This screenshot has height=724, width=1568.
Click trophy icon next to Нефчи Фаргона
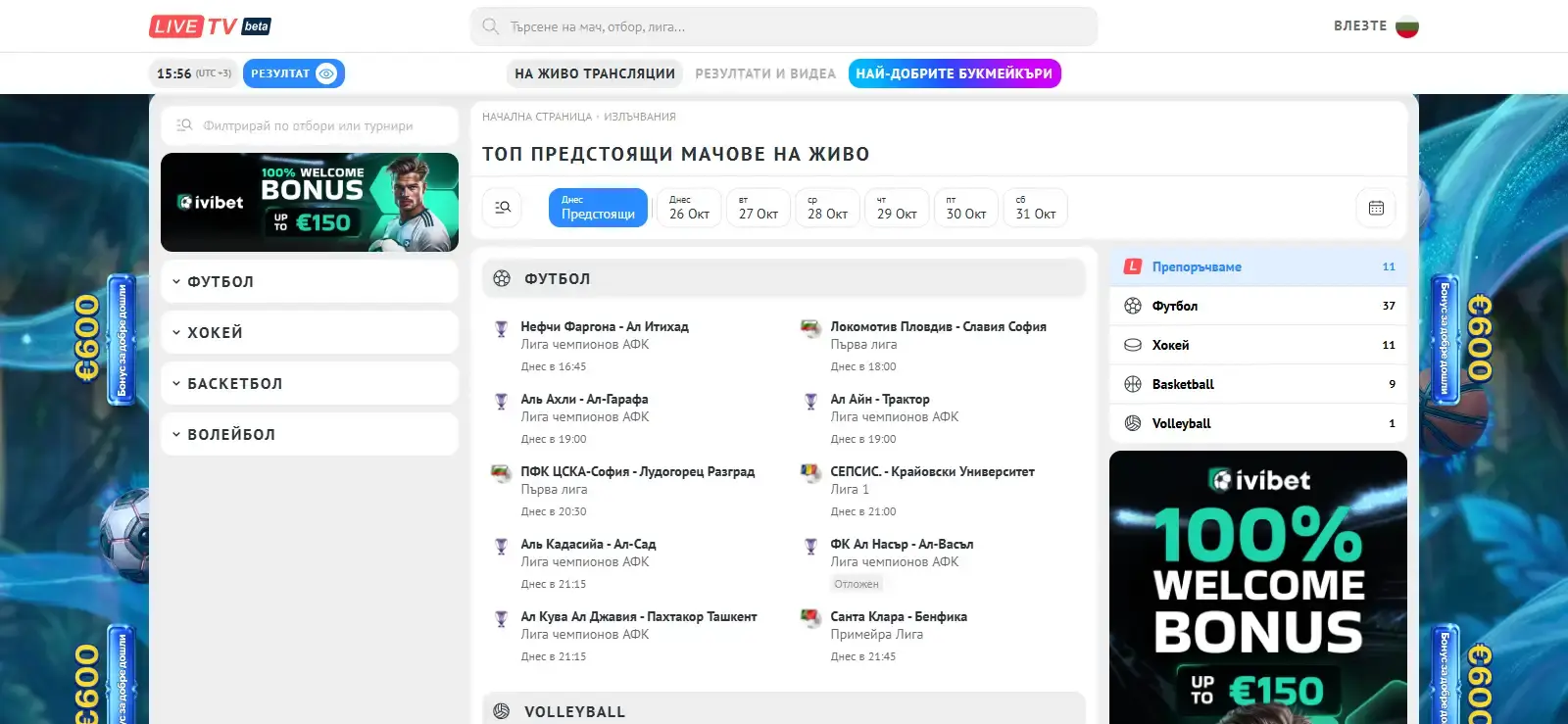[x=502, y=329]
